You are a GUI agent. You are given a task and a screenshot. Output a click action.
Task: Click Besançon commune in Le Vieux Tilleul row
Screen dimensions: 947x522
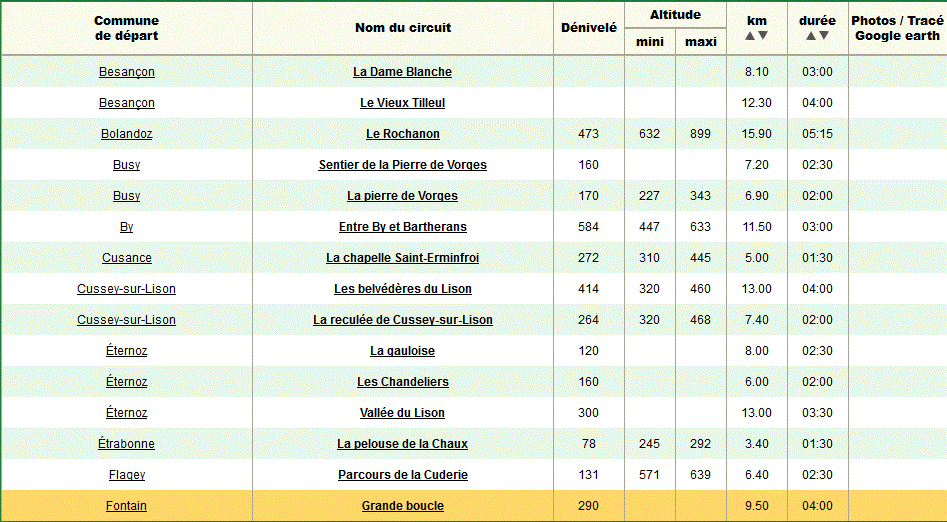click(x=127, y=103)
